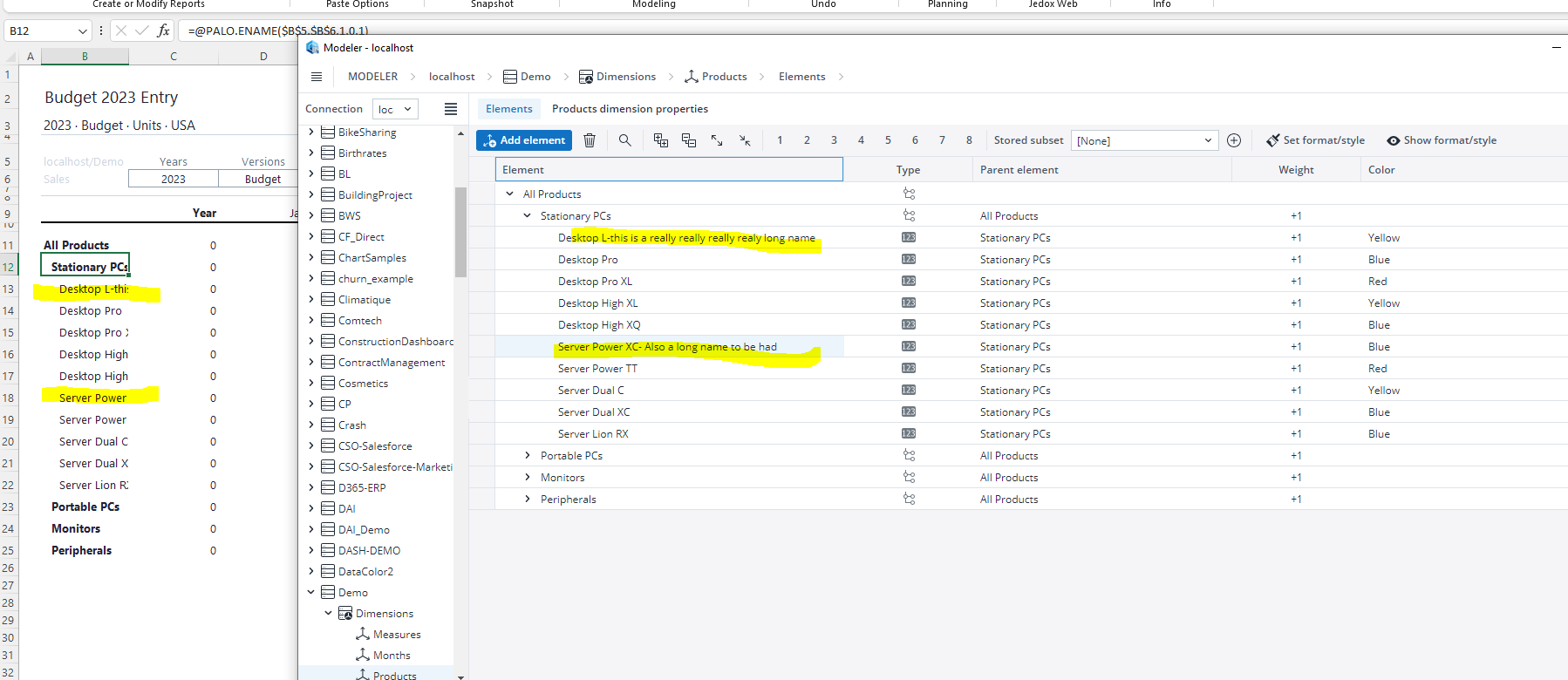Expand the Portable PCs element
This screenshot has width=1568, height=680.
point(528,456)
